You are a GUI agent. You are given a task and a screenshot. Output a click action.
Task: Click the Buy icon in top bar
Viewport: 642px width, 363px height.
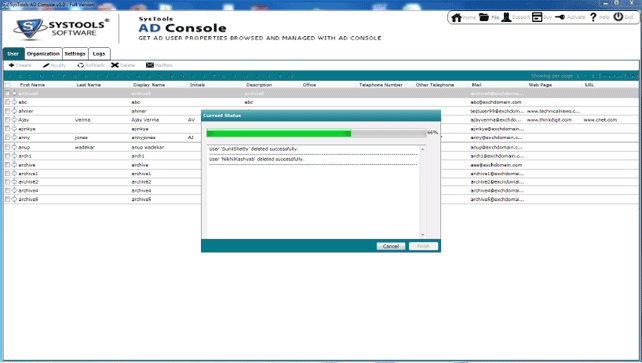pos(537,17)
